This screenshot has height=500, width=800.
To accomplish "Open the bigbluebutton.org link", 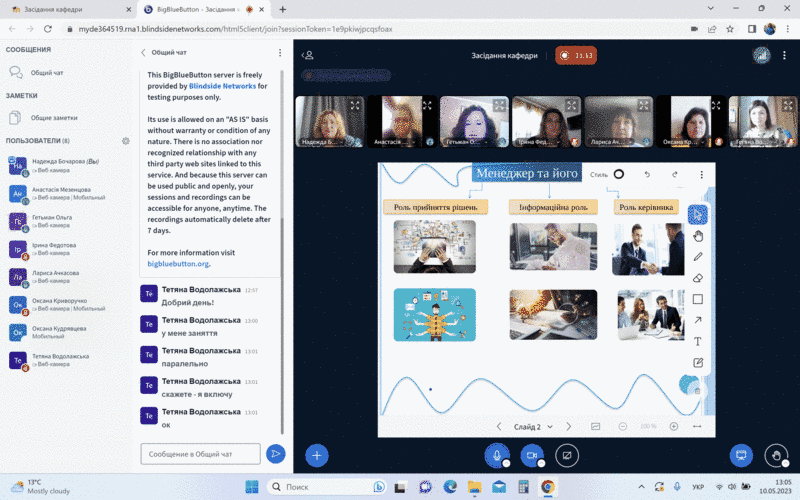I will click(x=178, y=264).
